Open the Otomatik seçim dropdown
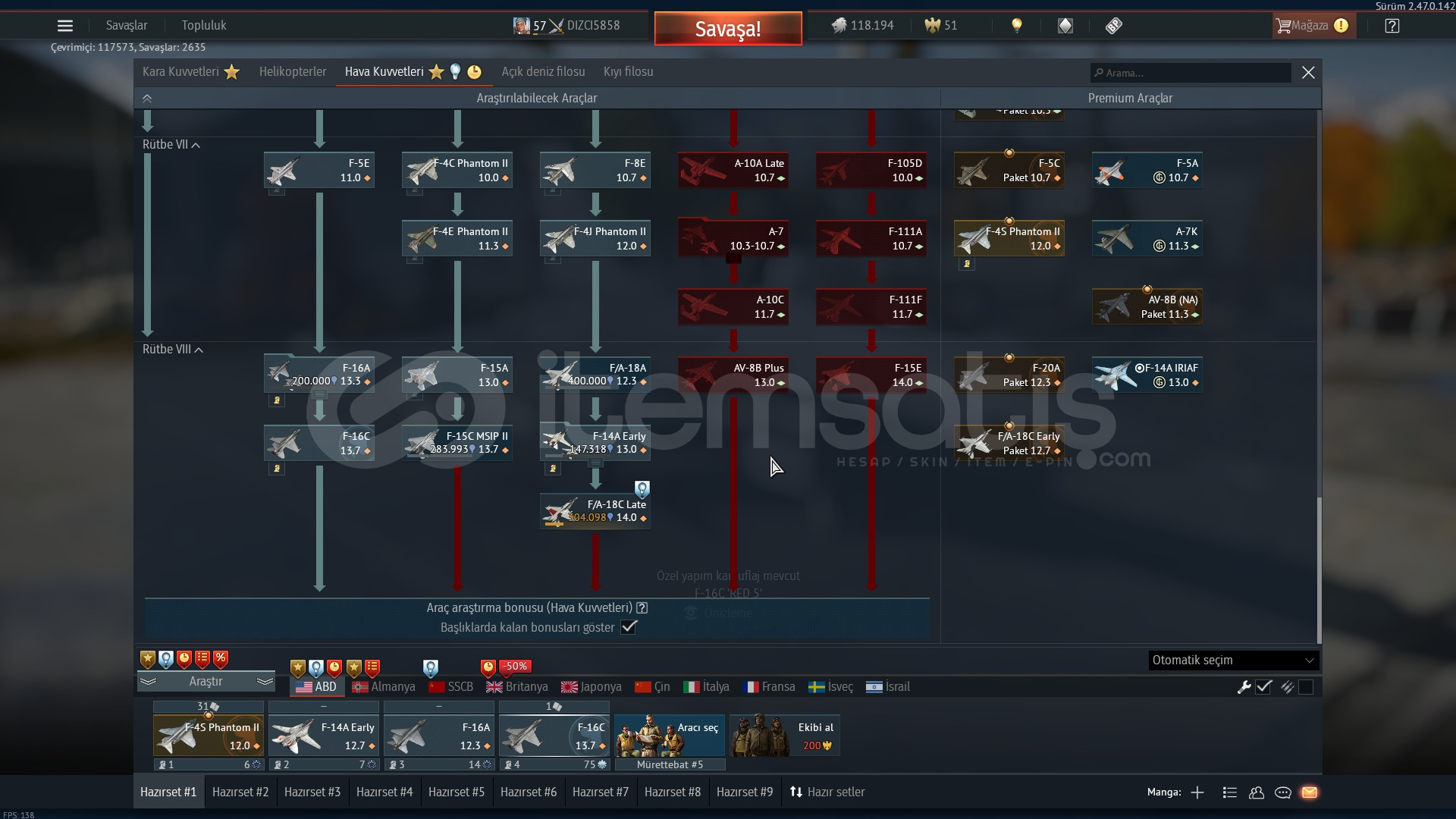The width and height of the screenshot is (1456, 819). [x=1233, y=661]
